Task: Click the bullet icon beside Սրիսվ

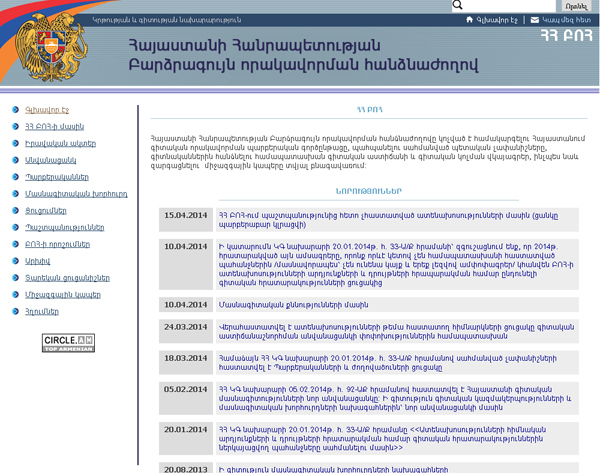Action: 16,261
